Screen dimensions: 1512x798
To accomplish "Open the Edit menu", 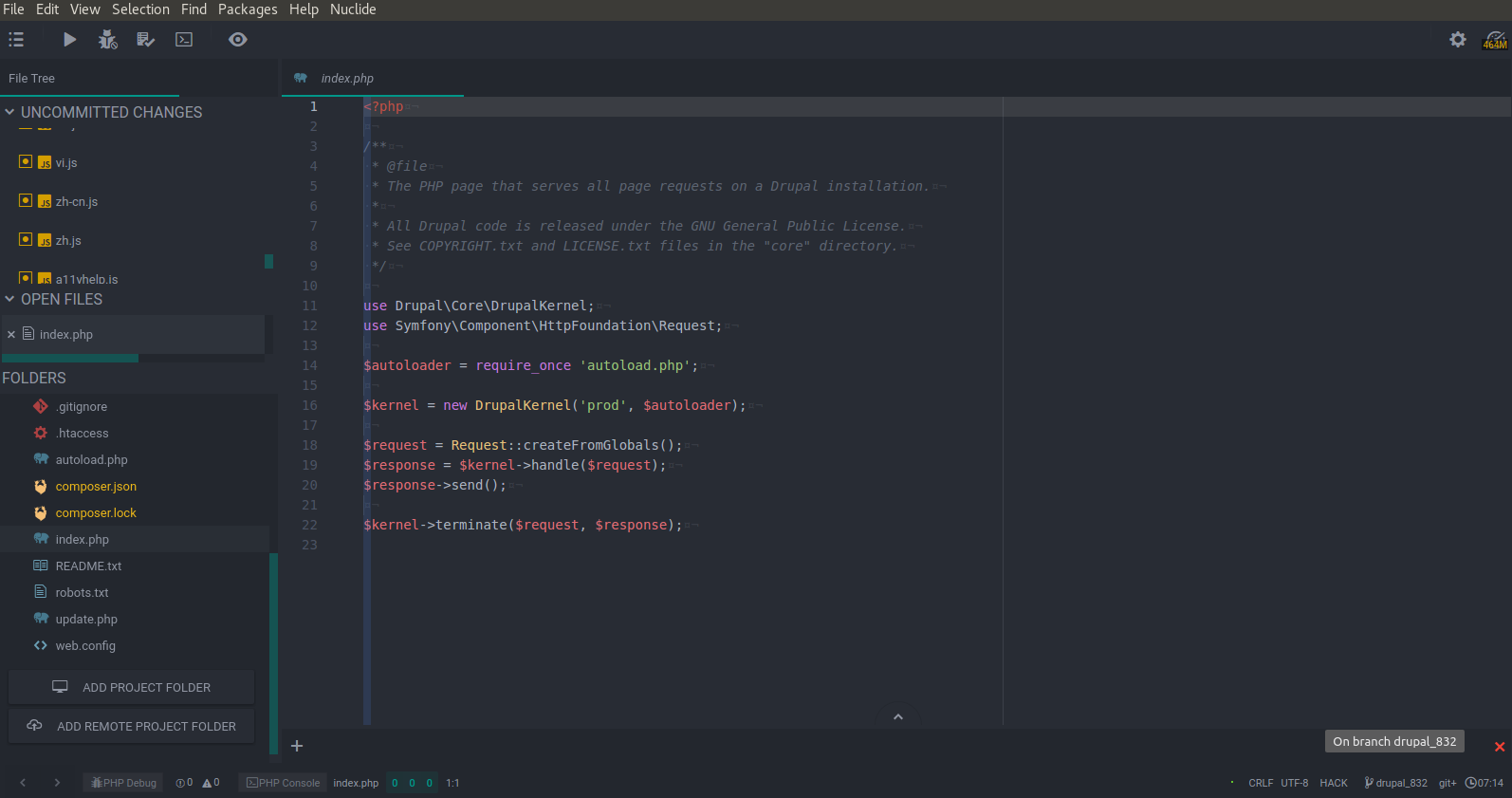I will click(47, 9).
